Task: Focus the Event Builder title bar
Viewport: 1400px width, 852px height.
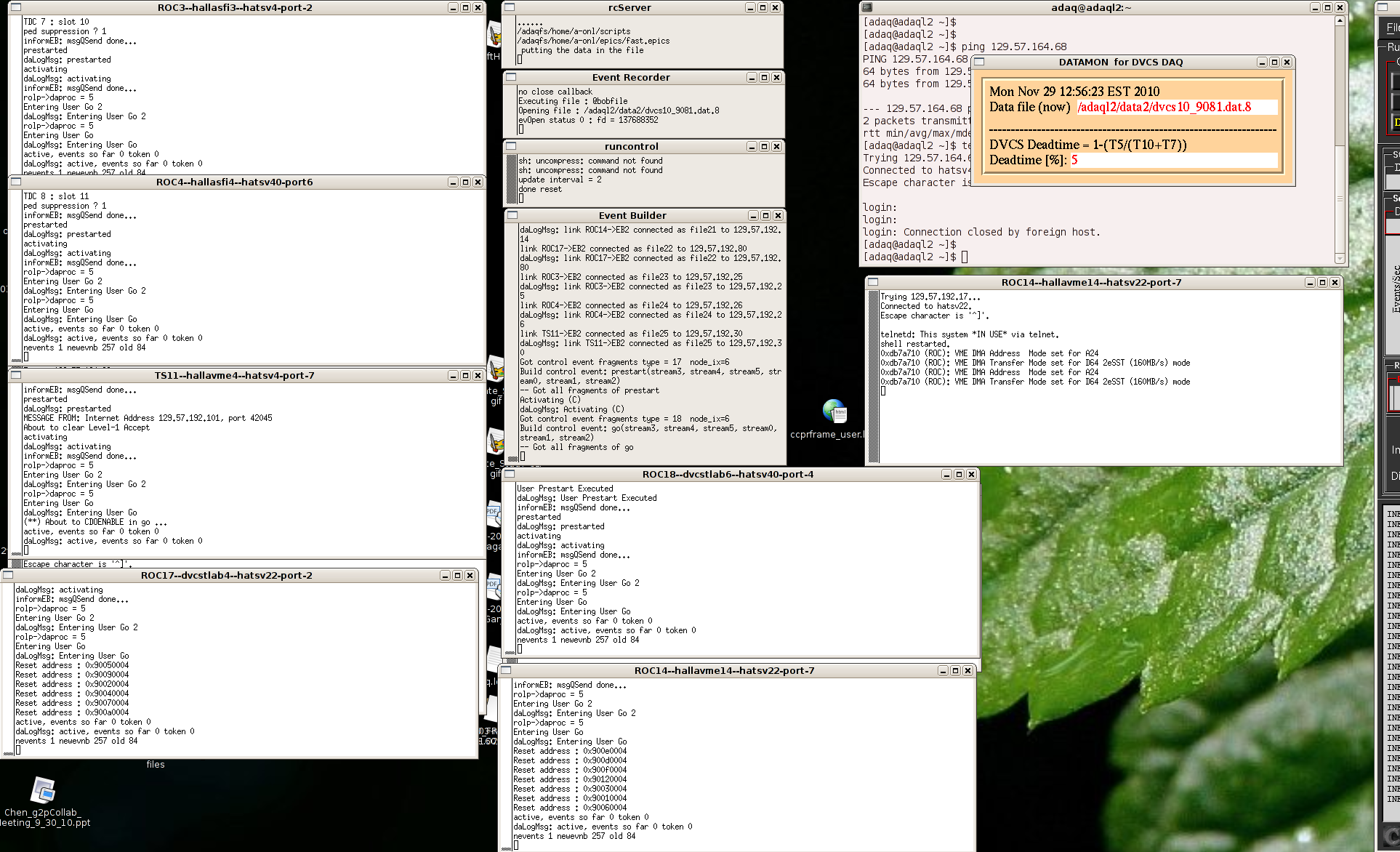Action: (632, 215)
